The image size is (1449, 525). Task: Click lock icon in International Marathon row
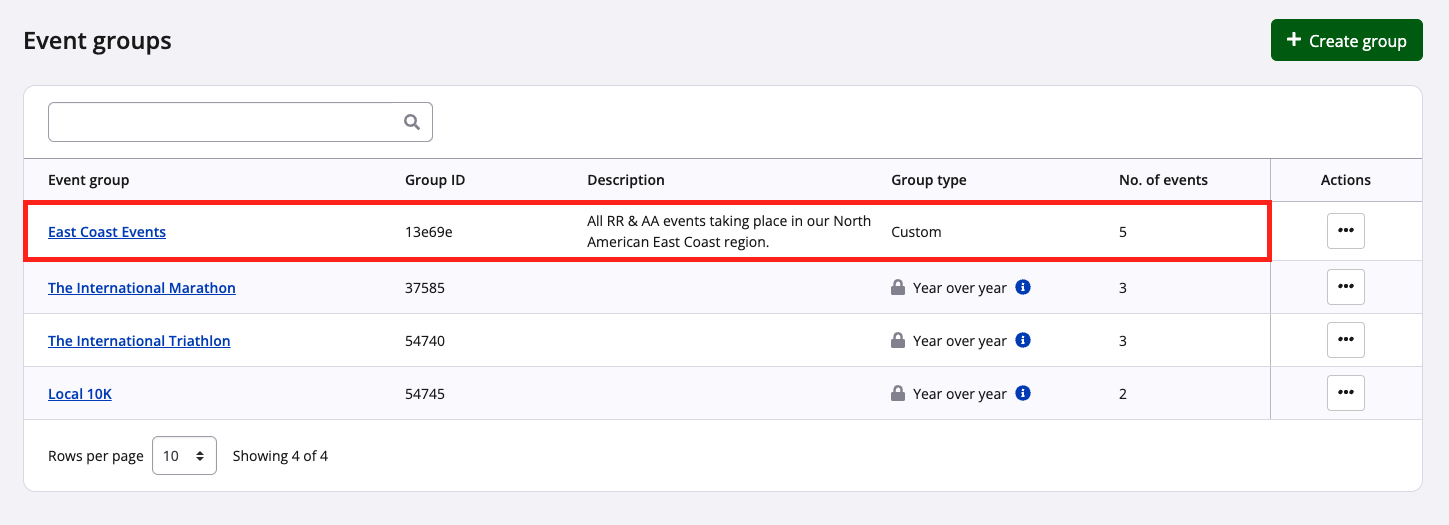point(898,287)
